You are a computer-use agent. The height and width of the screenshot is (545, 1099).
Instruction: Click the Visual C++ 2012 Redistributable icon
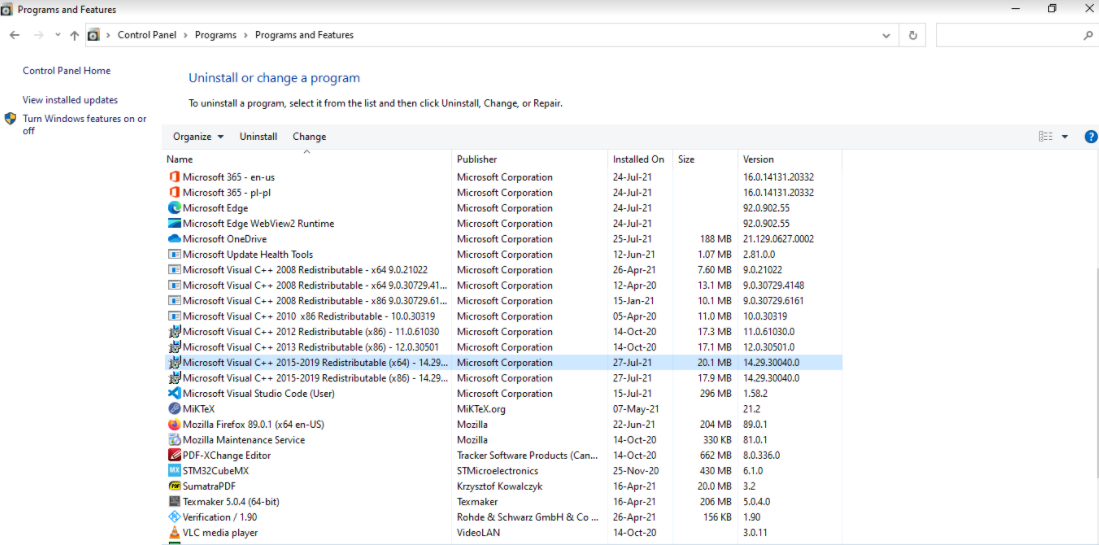(175, 331)
